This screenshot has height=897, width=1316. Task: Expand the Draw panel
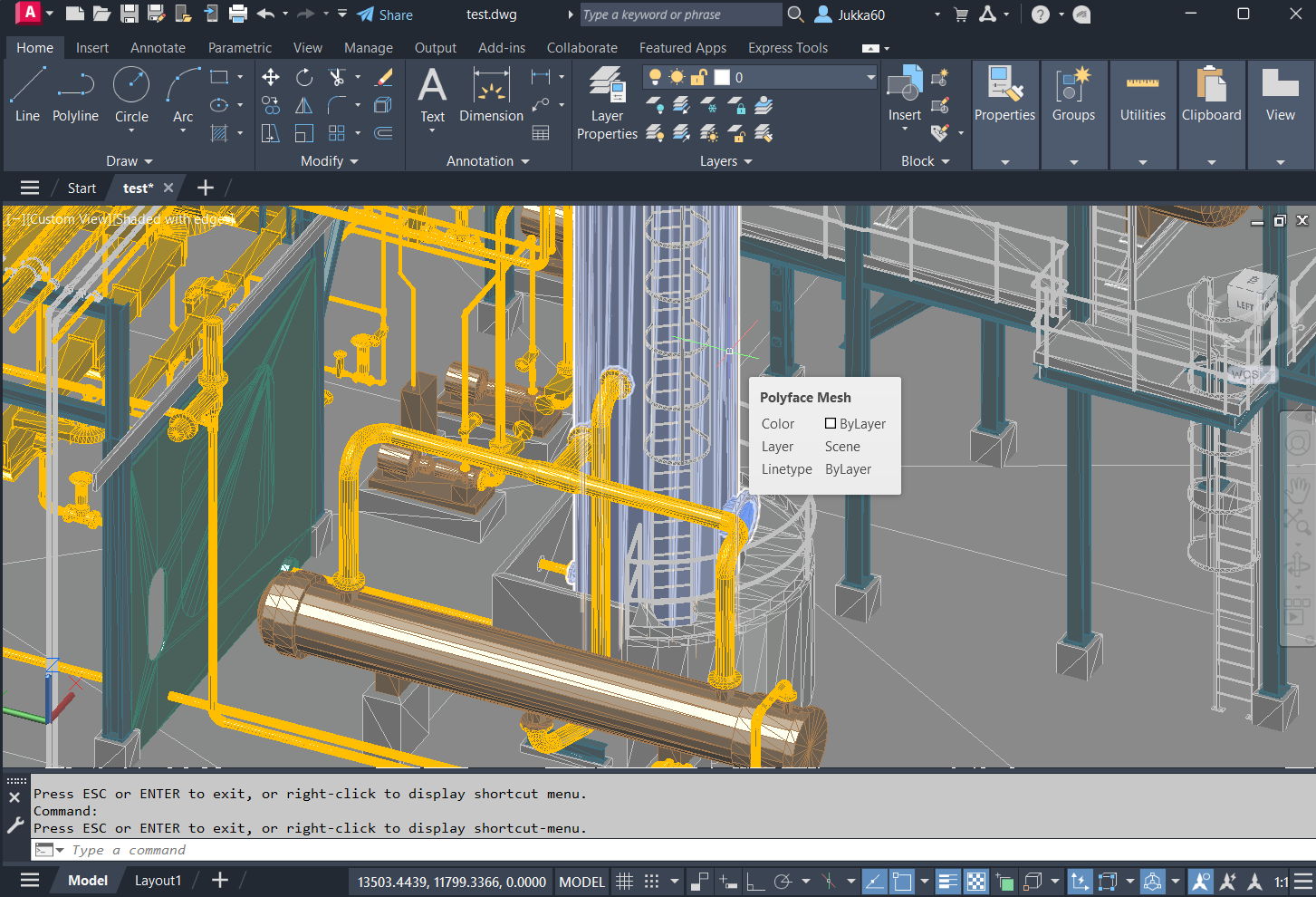point(129,161)
